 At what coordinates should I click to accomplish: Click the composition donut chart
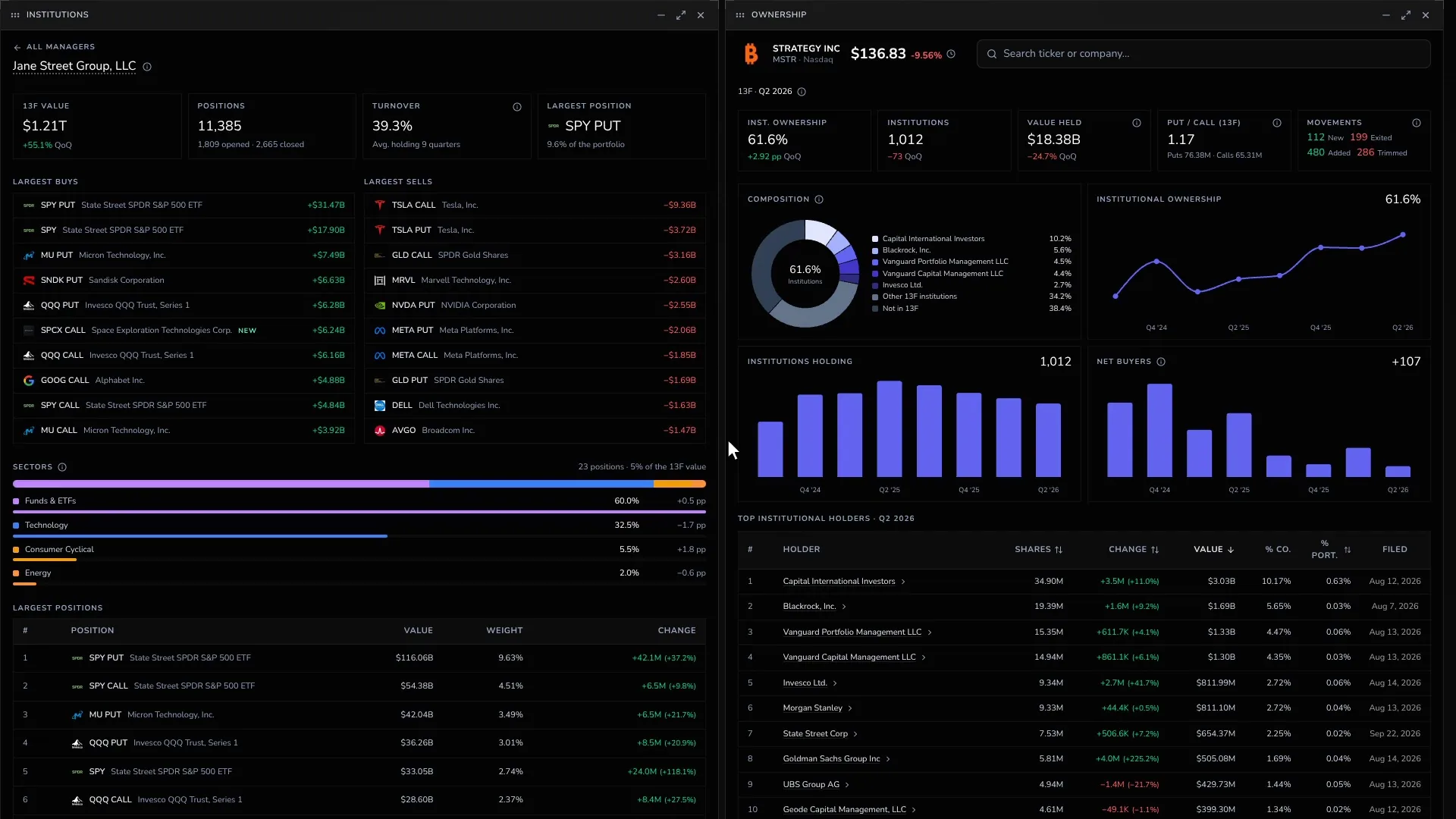pyautogui.click(x=805, y=274)
